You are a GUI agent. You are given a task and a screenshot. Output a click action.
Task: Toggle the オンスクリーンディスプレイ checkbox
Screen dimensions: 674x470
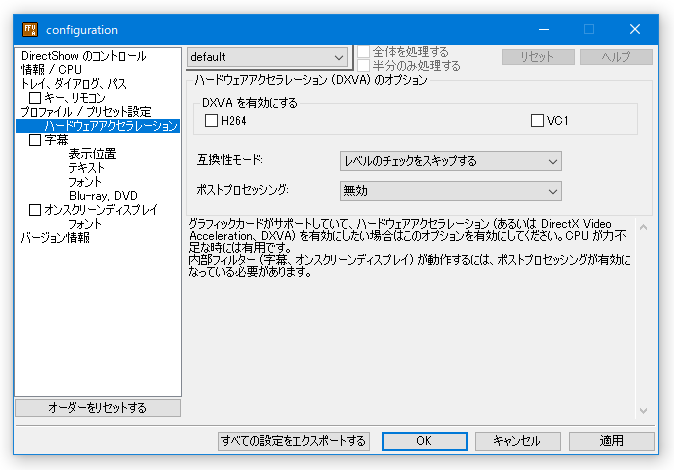coord(35,210)
